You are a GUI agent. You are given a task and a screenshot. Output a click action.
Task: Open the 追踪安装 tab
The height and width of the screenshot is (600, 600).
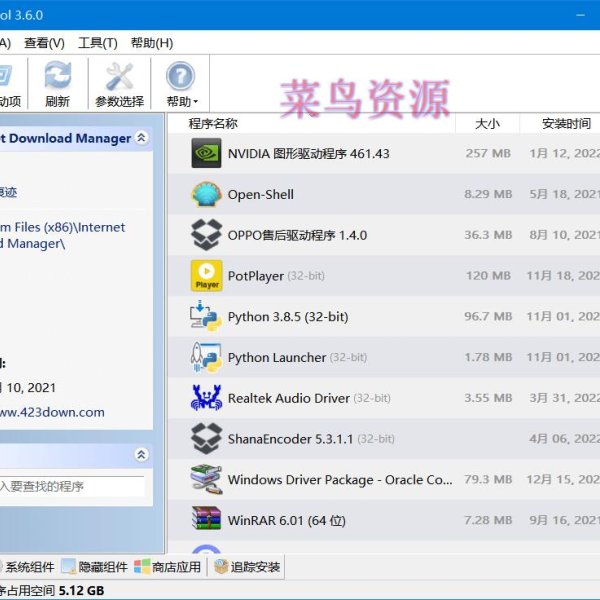pos(247,567)
